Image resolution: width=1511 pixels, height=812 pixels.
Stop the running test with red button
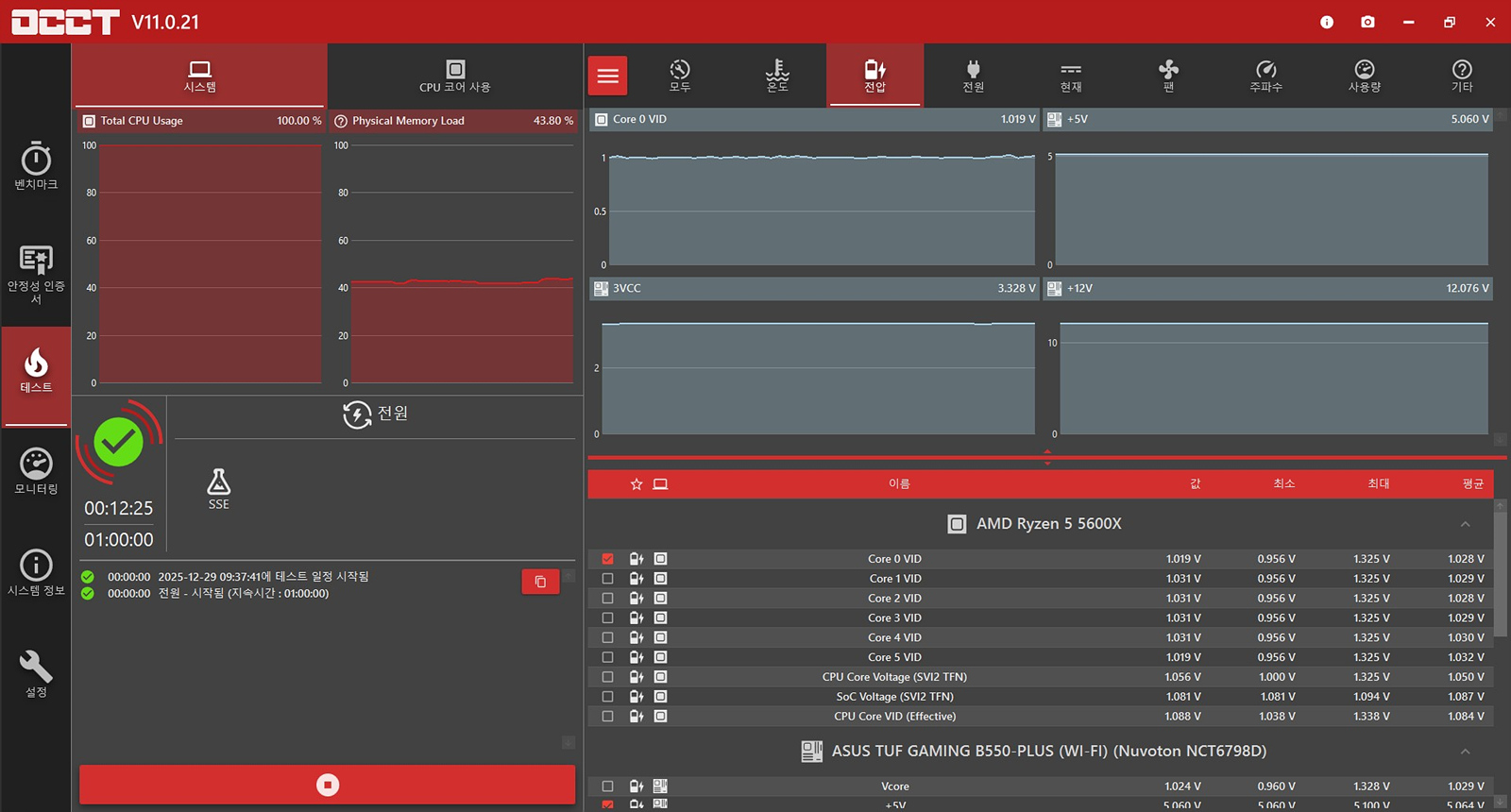point(328,786)
